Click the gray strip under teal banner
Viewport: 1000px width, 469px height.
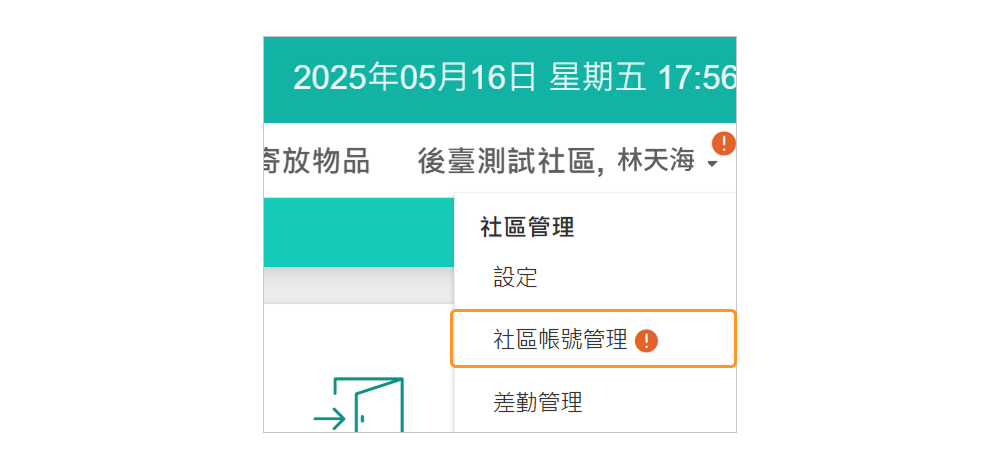(358, 285)
